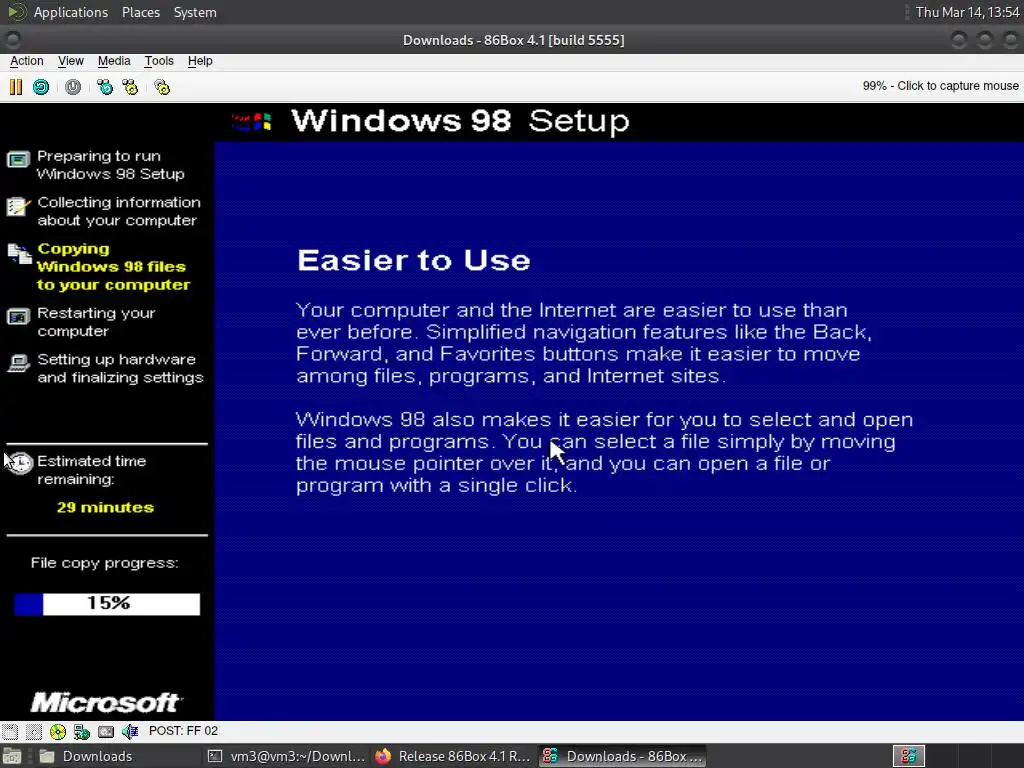Open the Applications menu in top panel
This screenshot has width=1024, height=768.
click(x=71, y=12)
